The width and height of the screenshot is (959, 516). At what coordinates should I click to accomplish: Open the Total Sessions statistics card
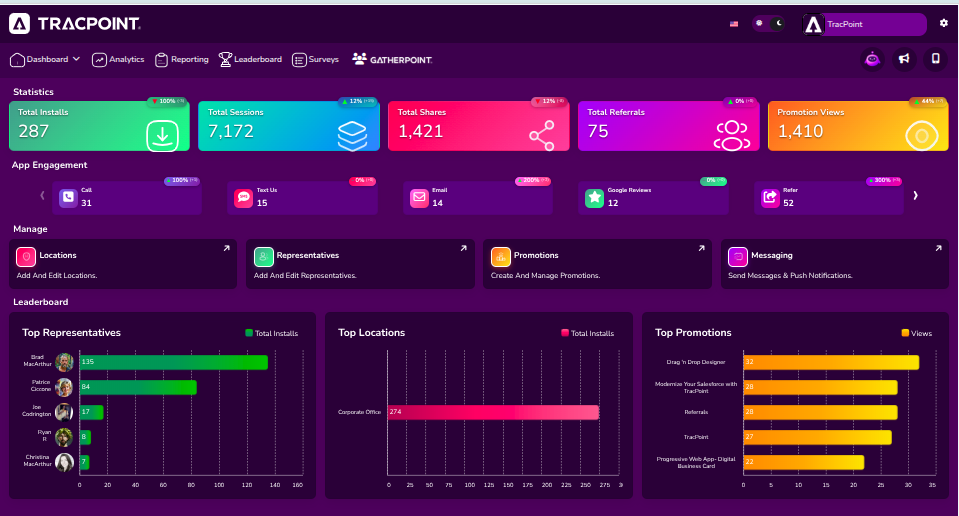coord(289,125)
